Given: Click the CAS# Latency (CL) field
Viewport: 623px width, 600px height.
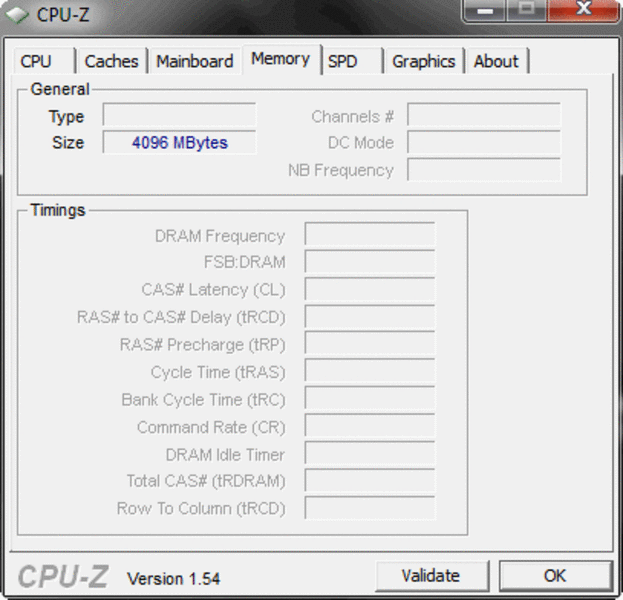Looking at the screenshot, I should pos(370,289).
